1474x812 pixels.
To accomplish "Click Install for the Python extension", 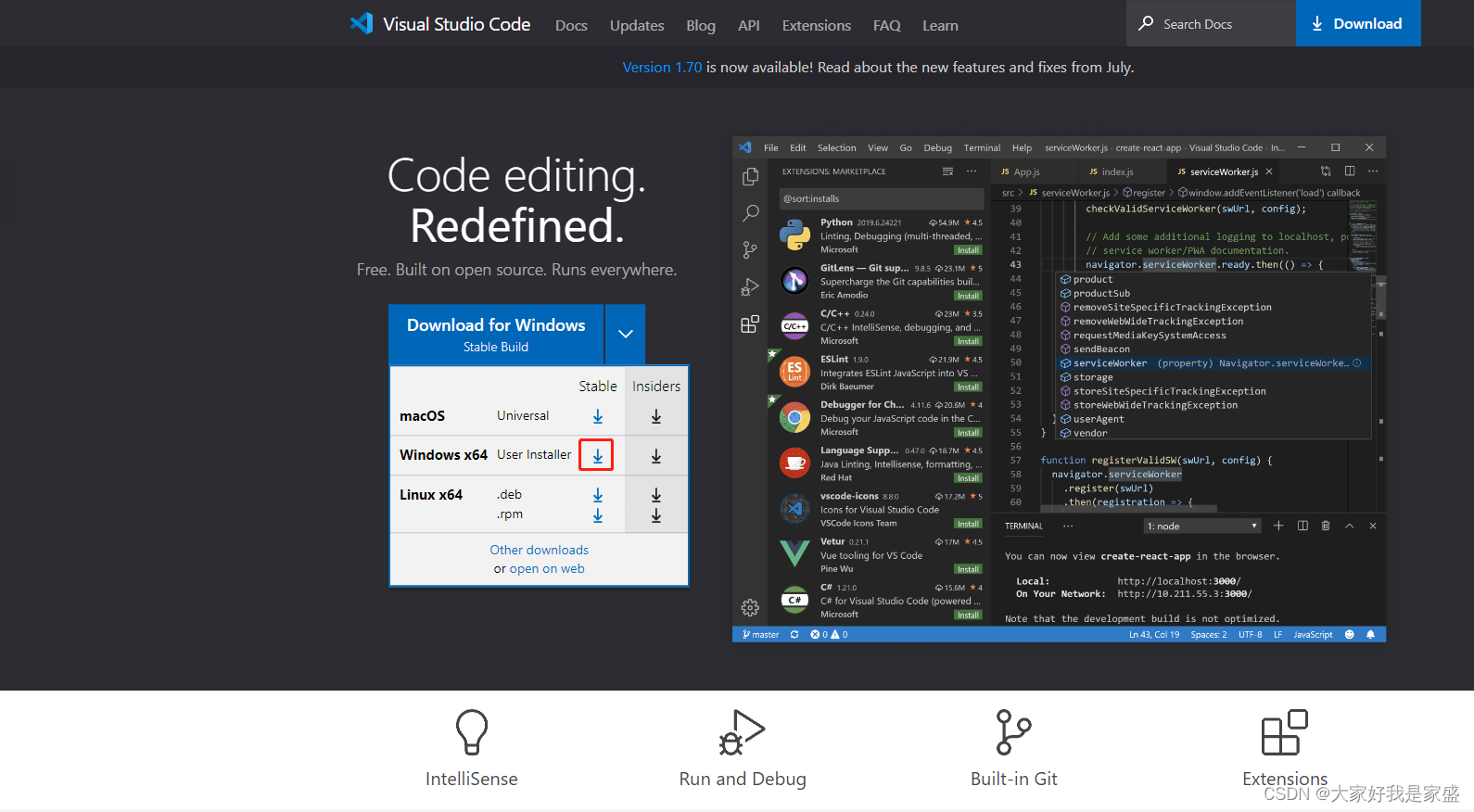I will [968, 250].
